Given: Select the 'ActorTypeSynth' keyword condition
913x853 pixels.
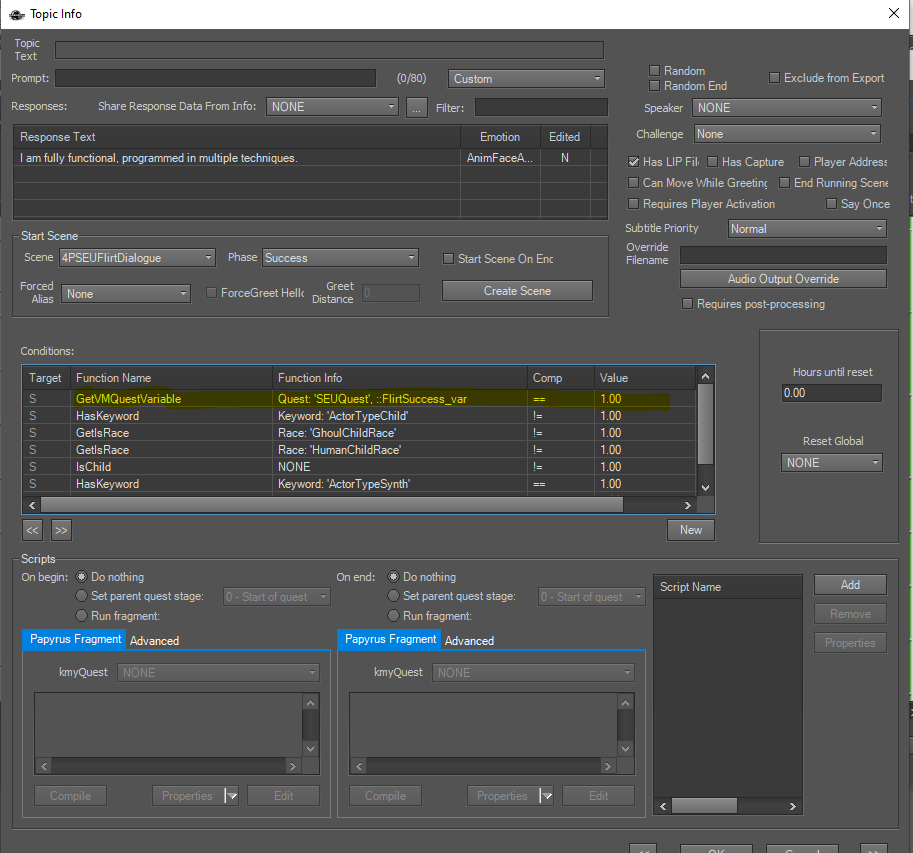Looking at the screenshot, I should tap(359, 484).
